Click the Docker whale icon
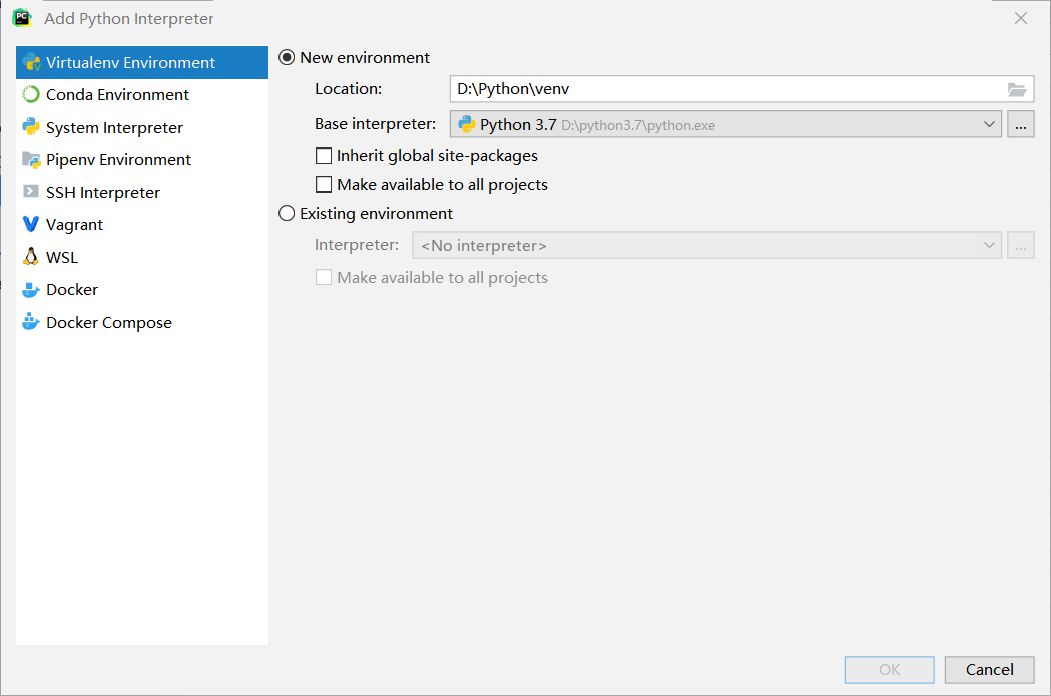This screenshot has height=696, width=1051. click(x=31, y=290)
